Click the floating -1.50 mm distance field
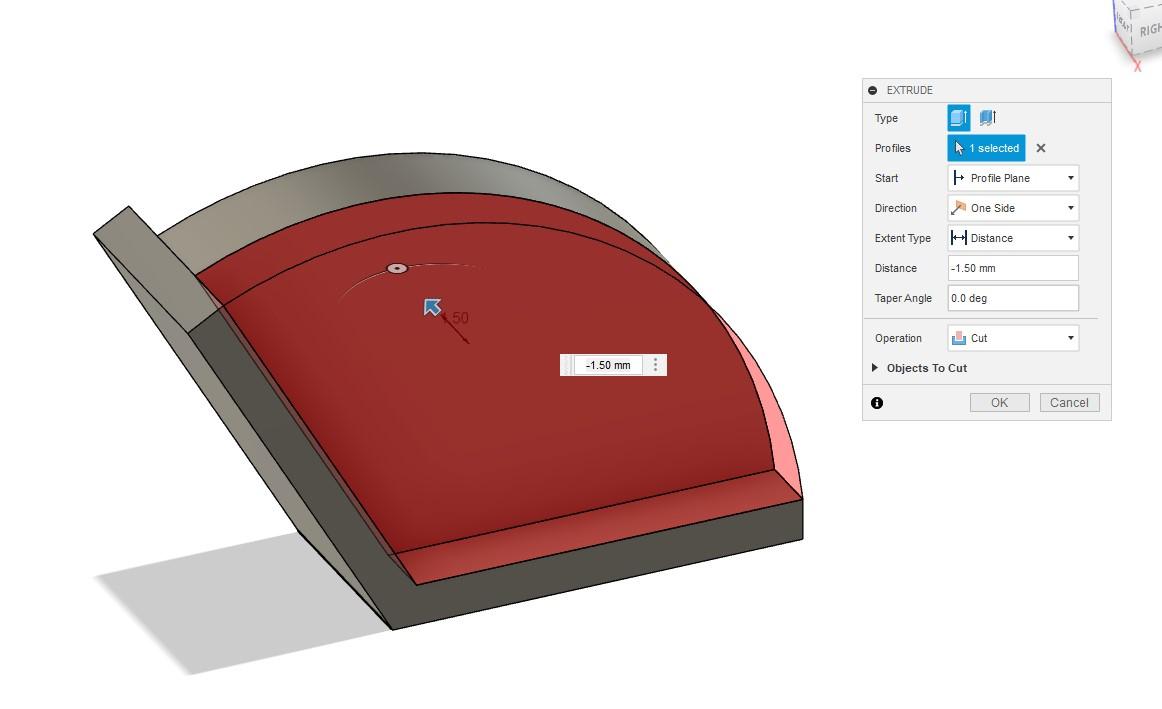This screenshot has height=709, width=1162. (608, 365)
